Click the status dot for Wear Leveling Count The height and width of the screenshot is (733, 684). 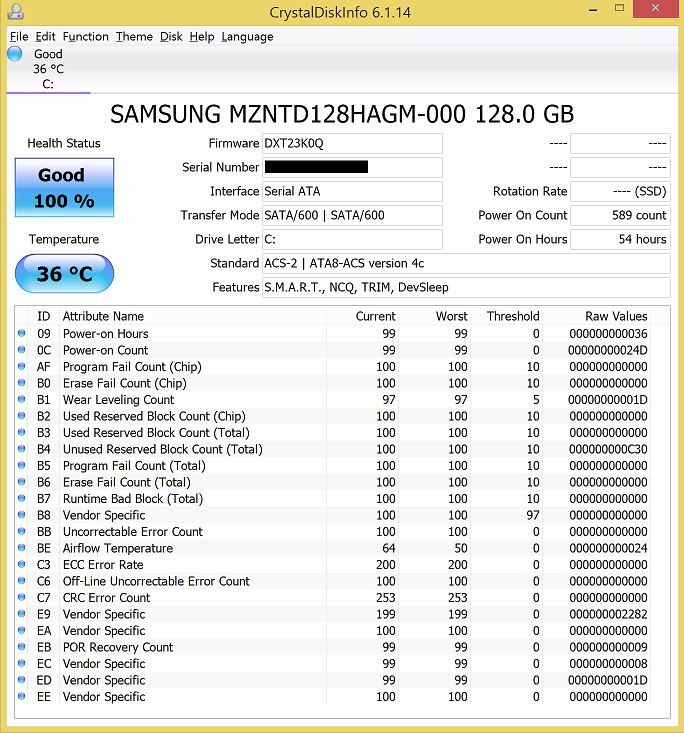coord(22,399)
